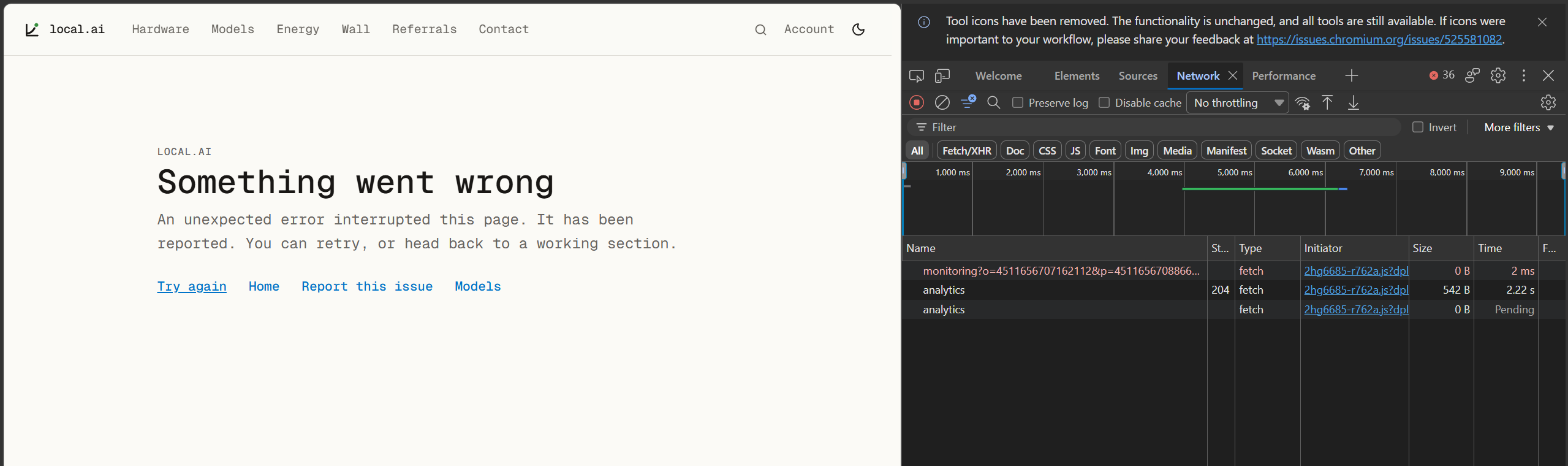This screenshot has height=466, width=1568.
Task: Open the profile sync icon beside errors
Action: [1472, 75]
